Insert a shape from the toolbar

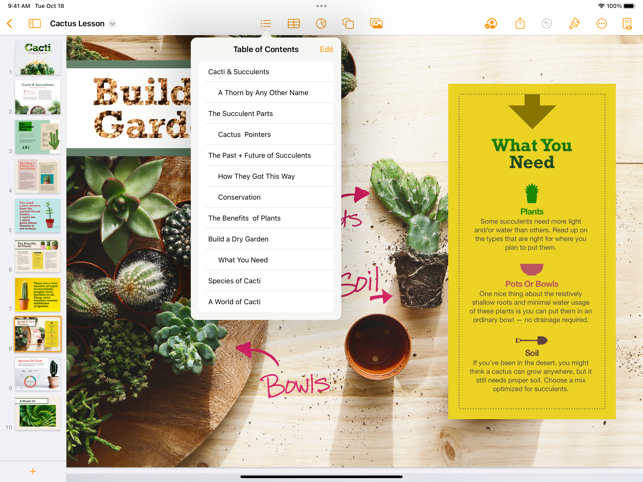click(x=348, y=23)
